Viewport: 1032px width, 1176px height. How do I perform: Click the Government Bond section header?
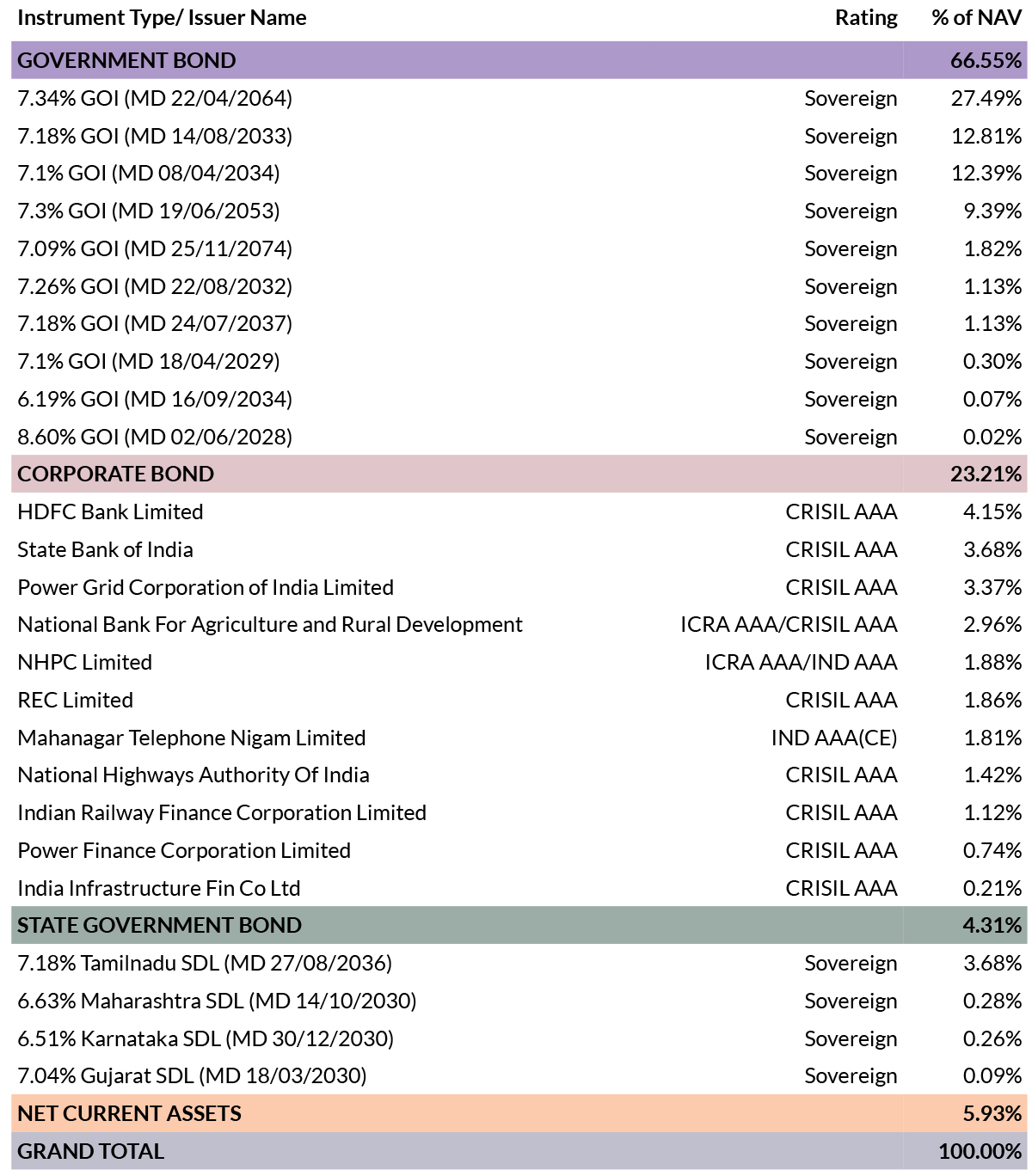coord(126,60)
